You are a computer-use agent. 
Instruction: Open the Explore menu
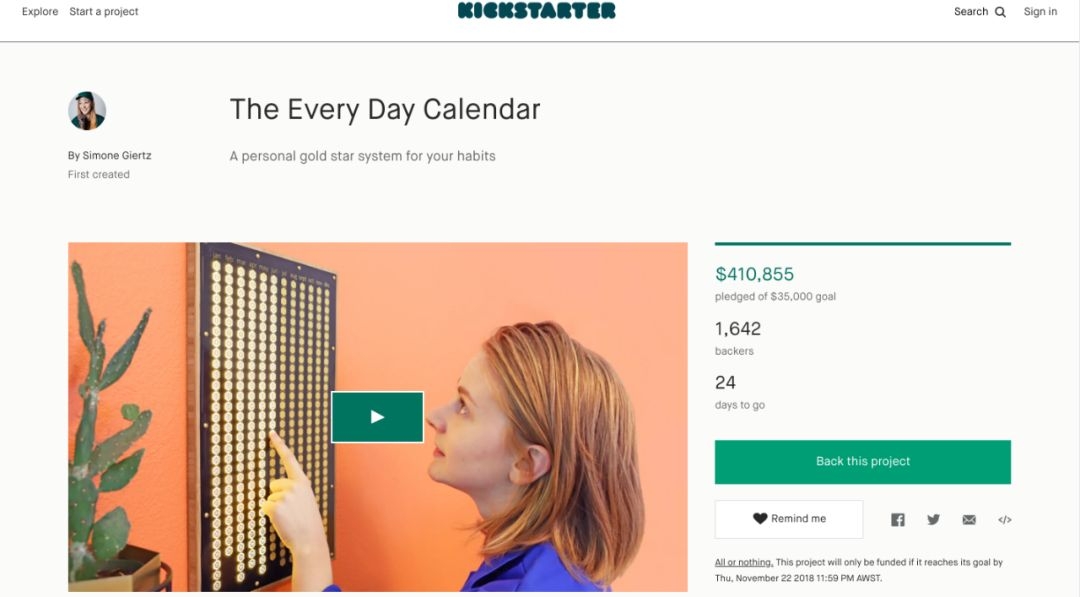[40, 12]
